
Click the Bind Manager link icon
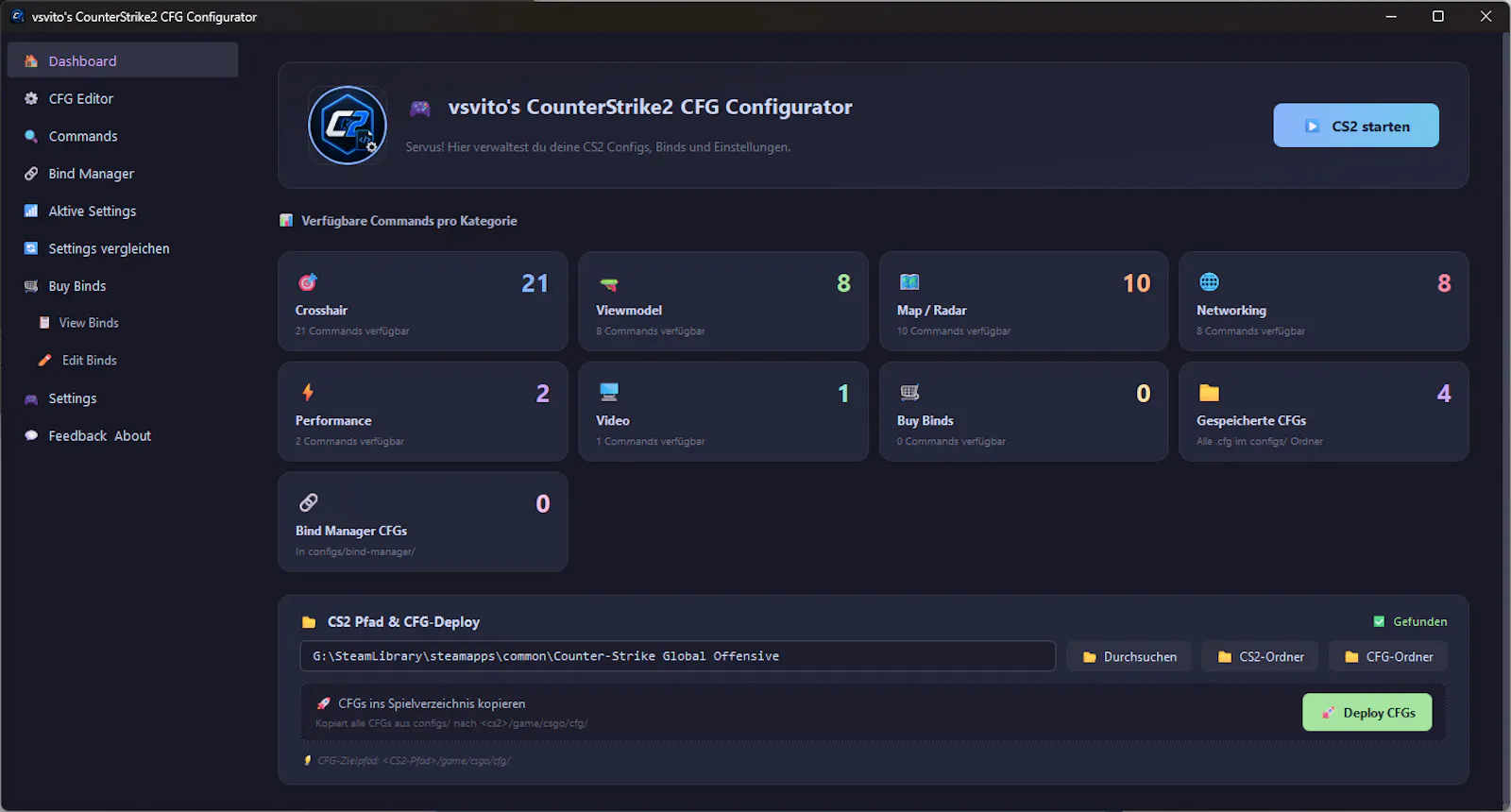(x=31, y=174)
